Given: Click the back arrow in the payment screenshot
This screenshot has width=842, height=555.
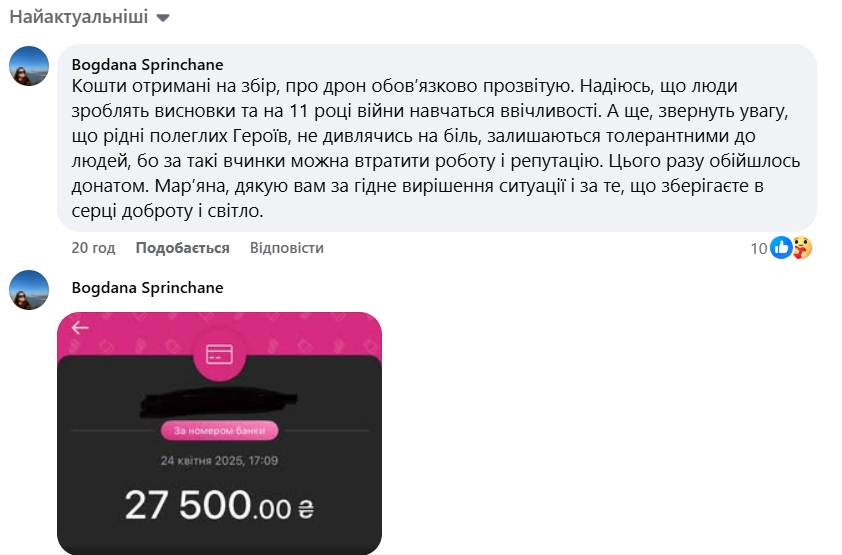Looking at the screenshot, I should pos(80,327).
